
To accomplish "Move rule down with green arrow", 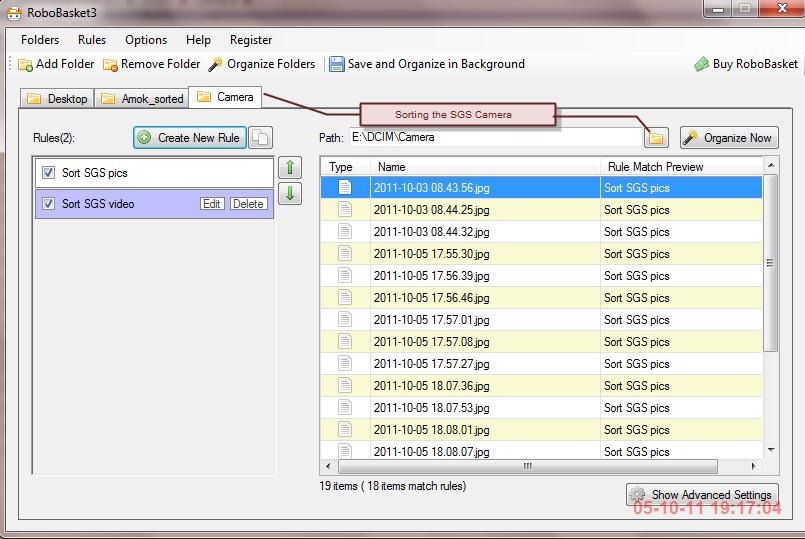I will (290, 194).
